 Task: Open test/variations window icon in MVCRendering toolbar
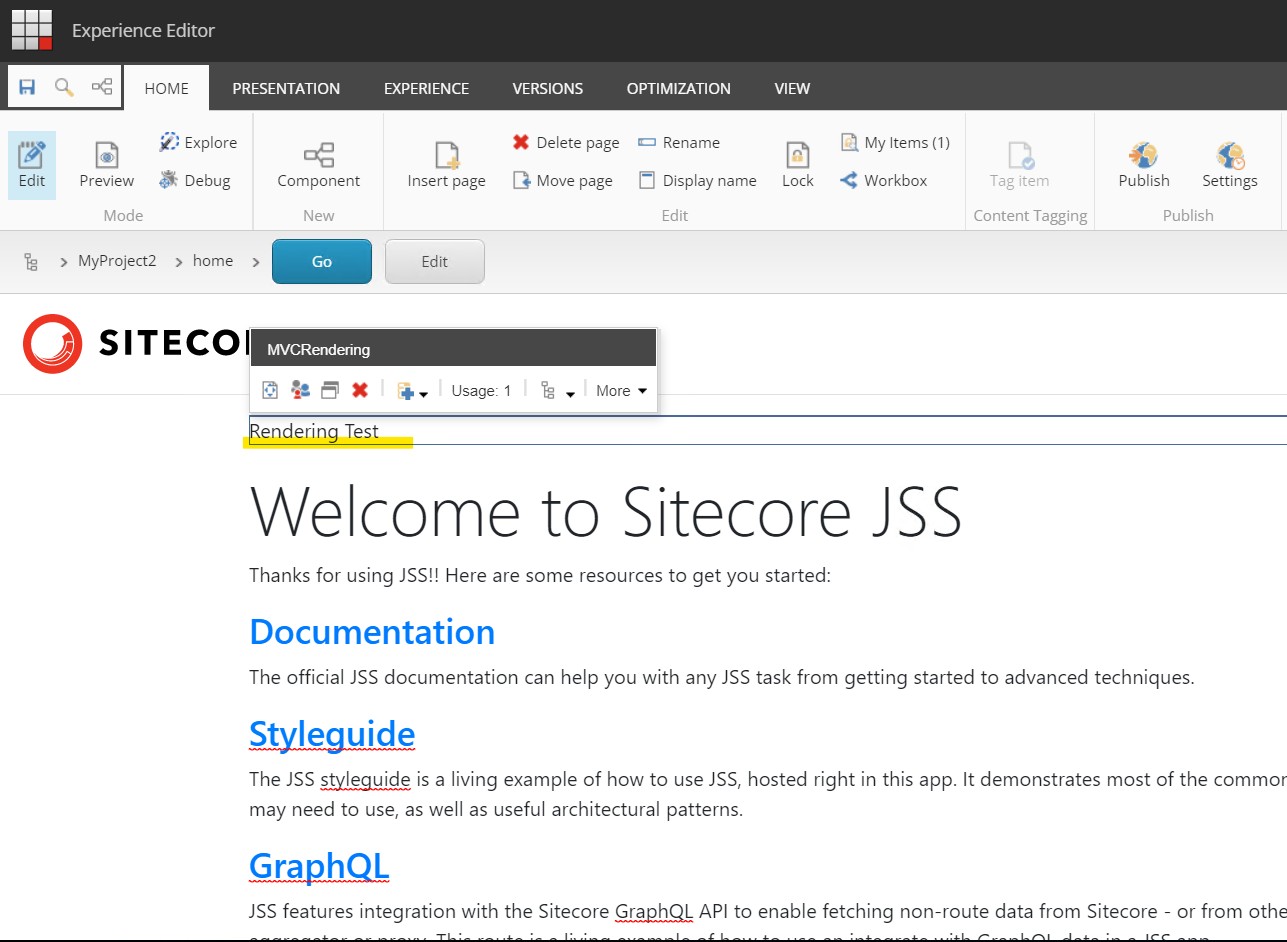point(330,390)
